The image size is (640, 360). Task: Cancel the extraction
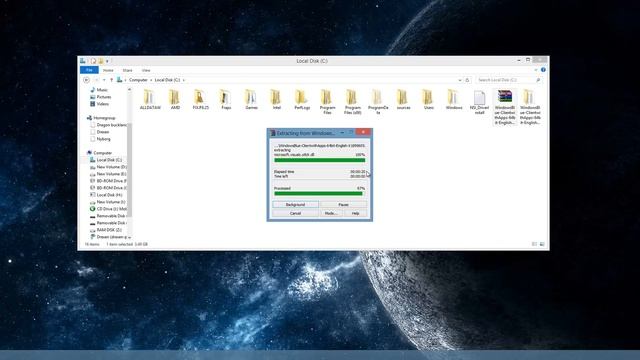(x=296, y=213)
